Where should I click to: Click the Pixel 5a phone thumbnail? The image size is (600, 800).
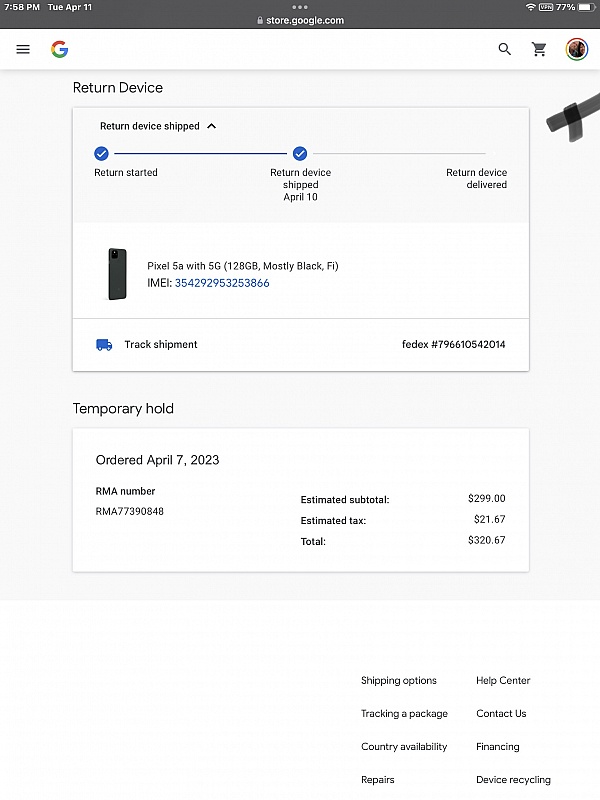117,274
